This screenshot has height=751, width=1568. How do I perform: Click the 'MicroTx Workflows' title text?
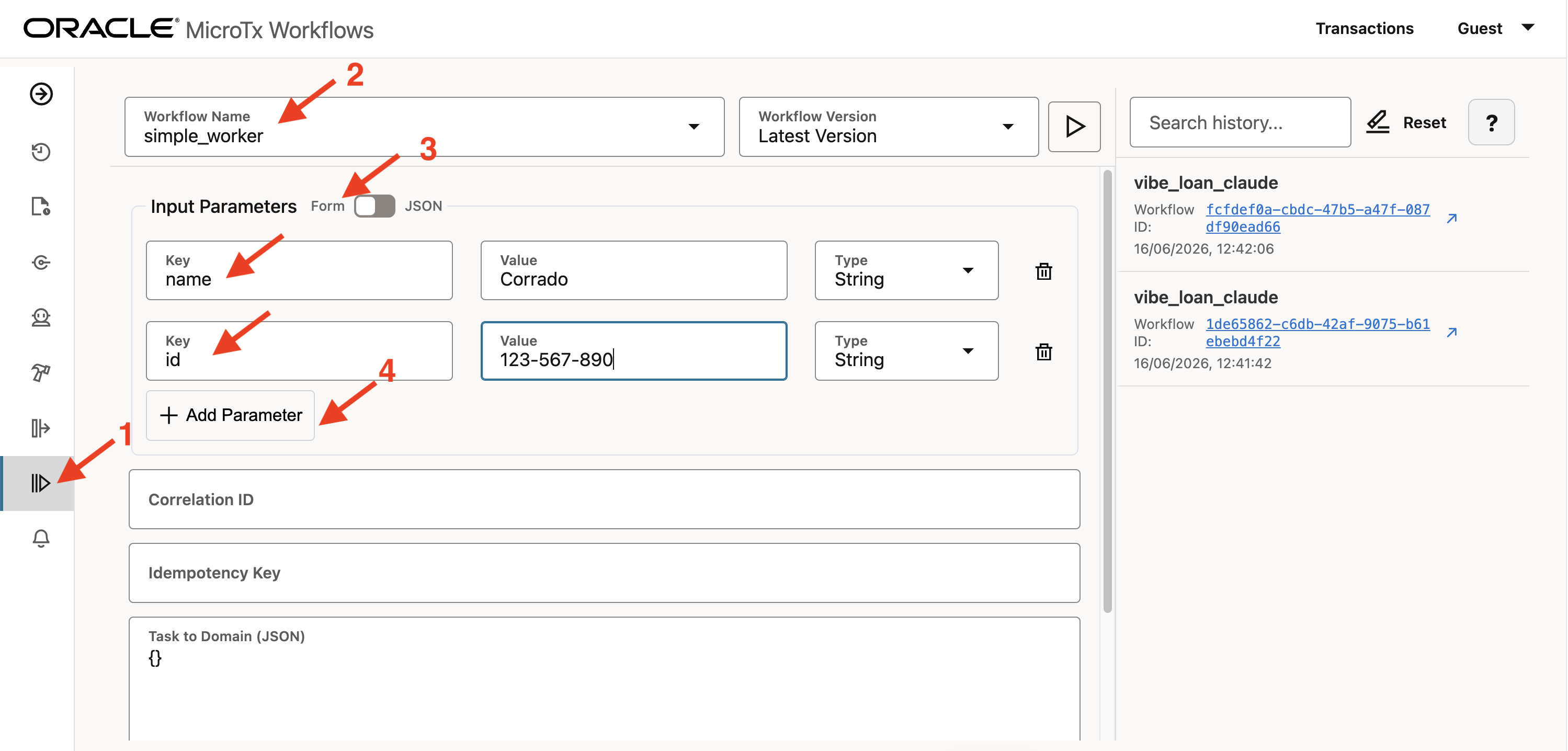279,30
